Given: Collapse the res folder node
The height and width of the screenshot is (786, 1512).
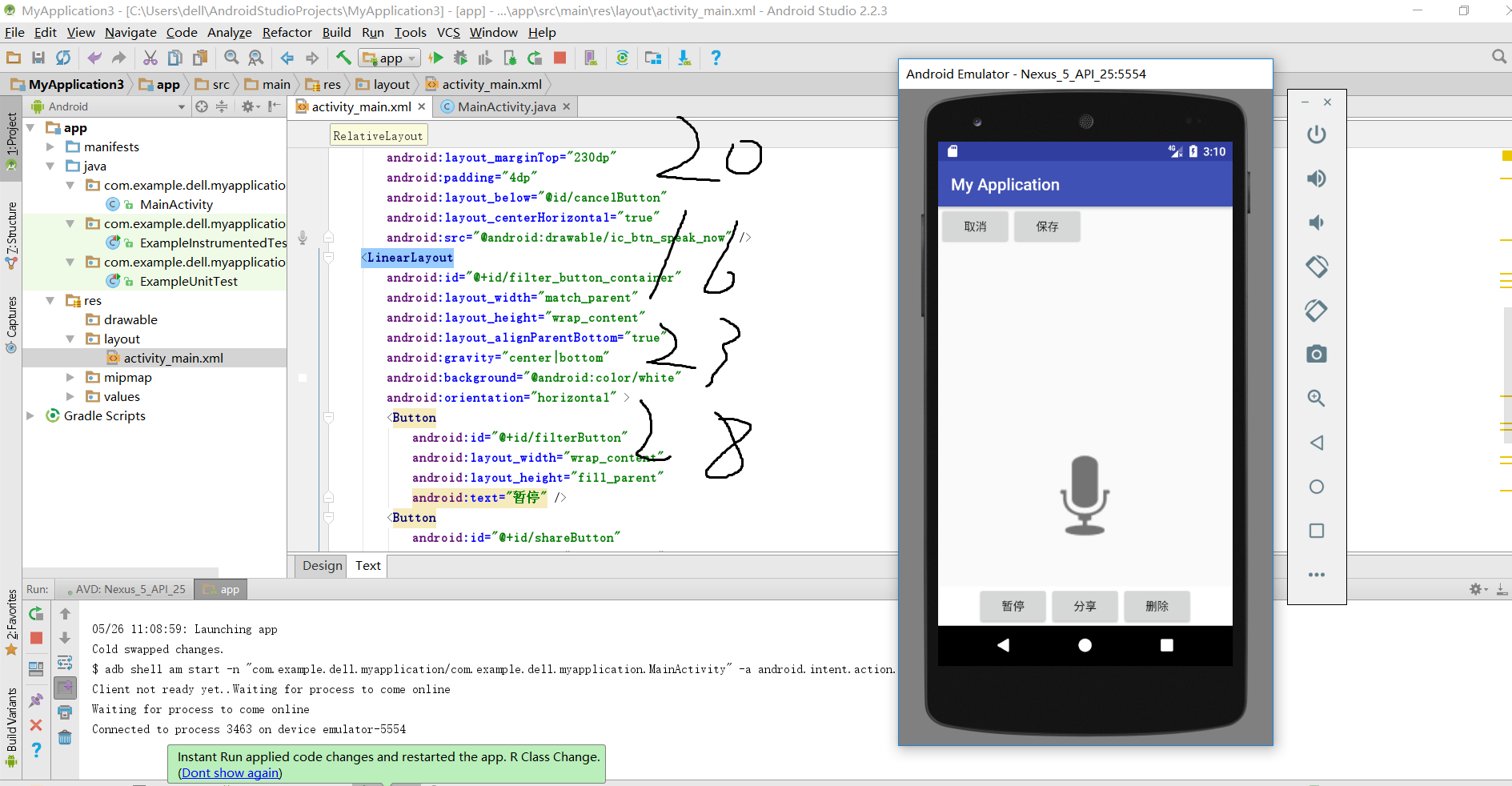Looking at the screenshot, I should [50, 300].
